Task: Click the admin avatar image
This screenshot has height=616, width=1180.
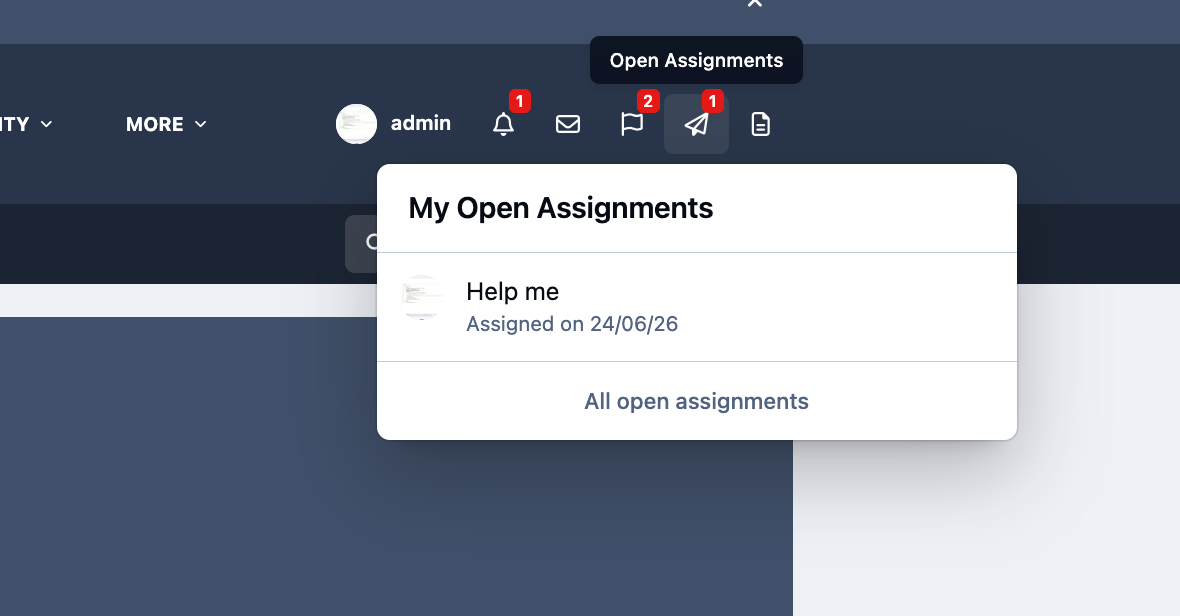Action: (x=356, y=124)
